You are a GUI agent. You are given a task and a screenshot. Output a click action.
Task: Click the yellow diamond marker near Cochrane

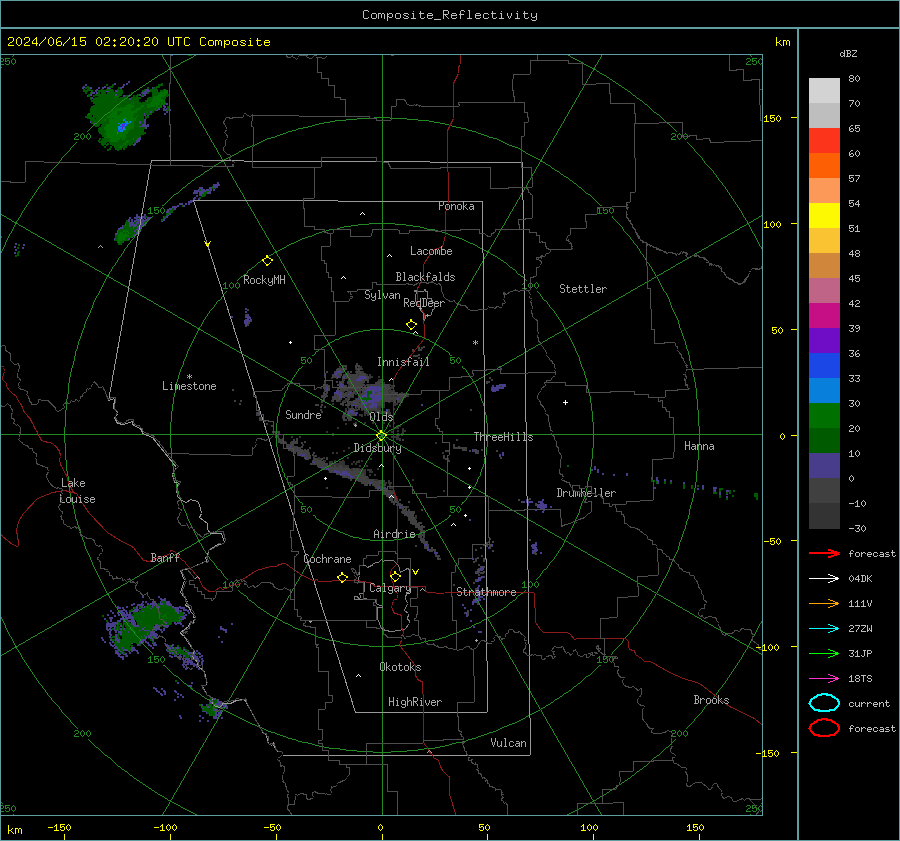coord(342,577)
